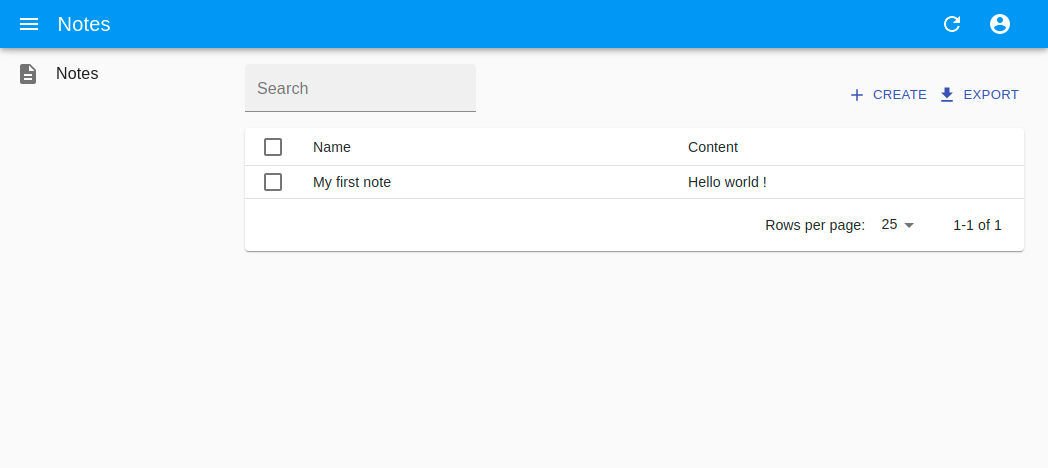Focus the Search input field
The height and width of the screenshot is (468, 1048).
point(360,89)
